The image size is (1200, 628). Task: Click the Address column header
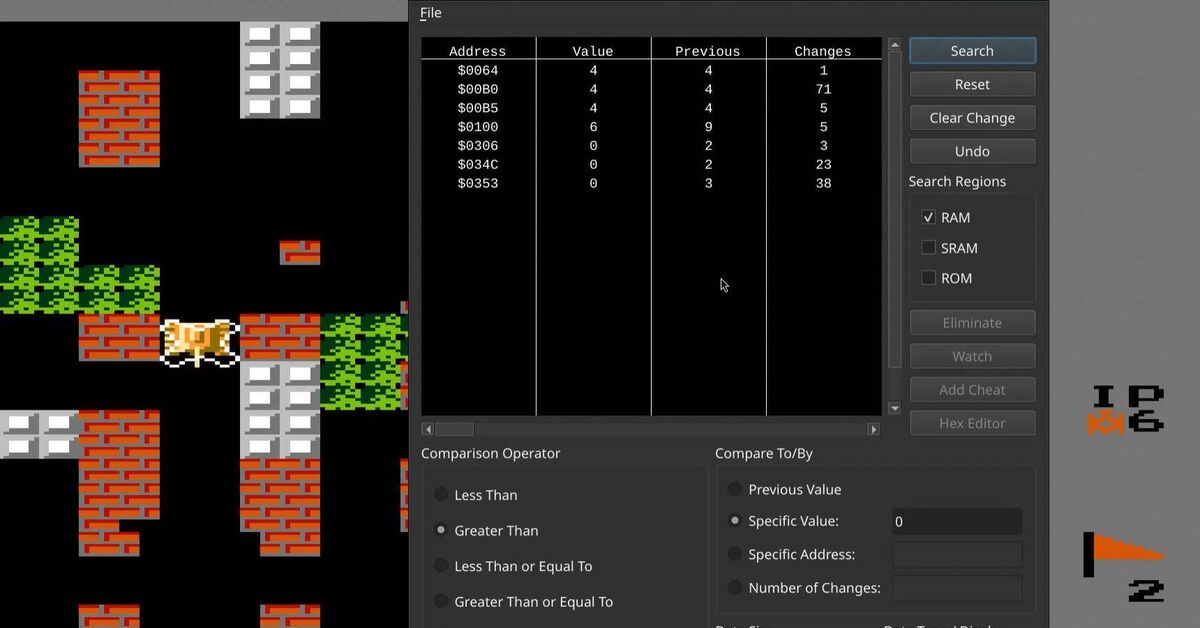(x=478, y=51)
